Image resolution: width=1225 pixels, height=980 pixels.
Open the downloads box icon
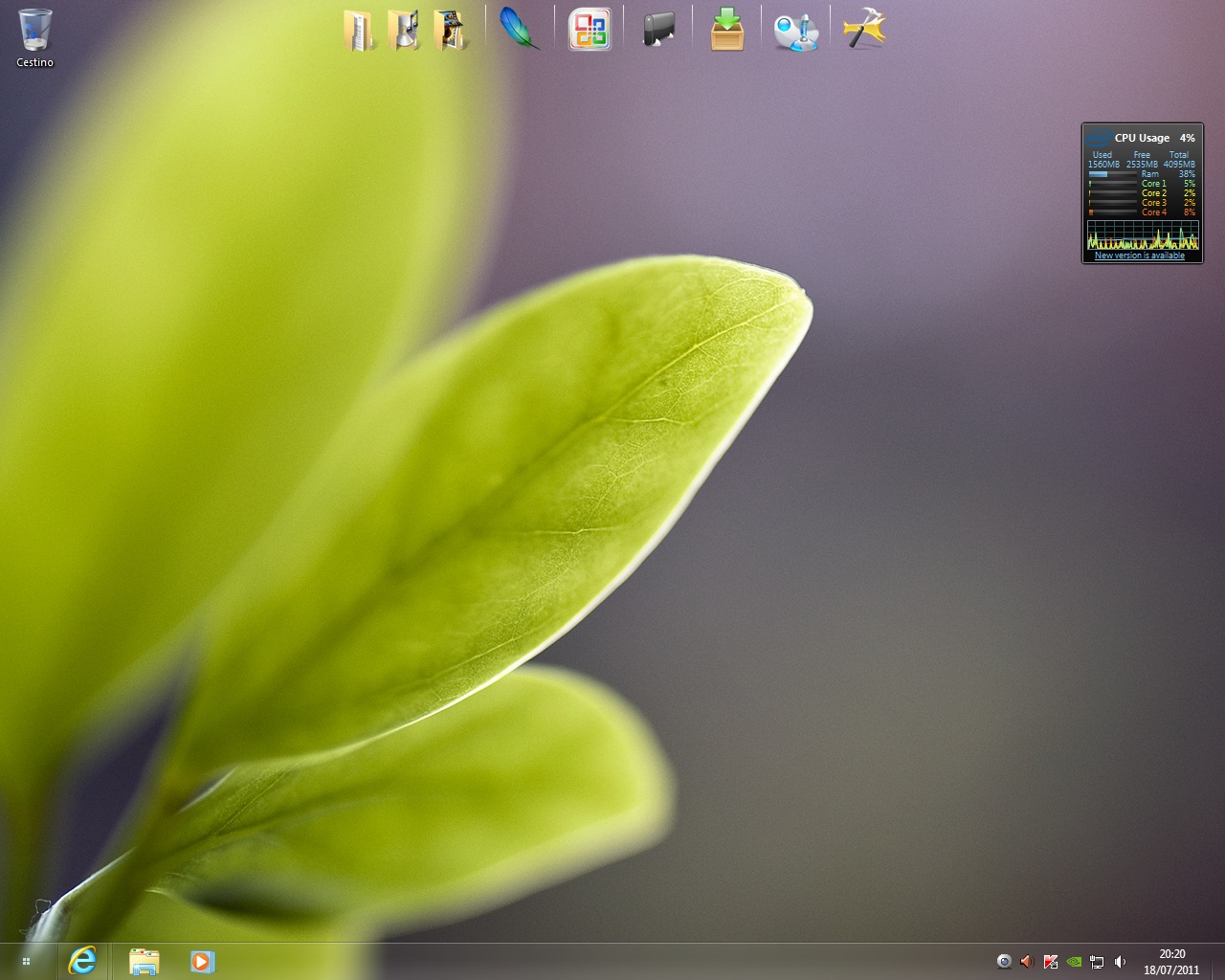pyautogui.click(x=727, y=29)
